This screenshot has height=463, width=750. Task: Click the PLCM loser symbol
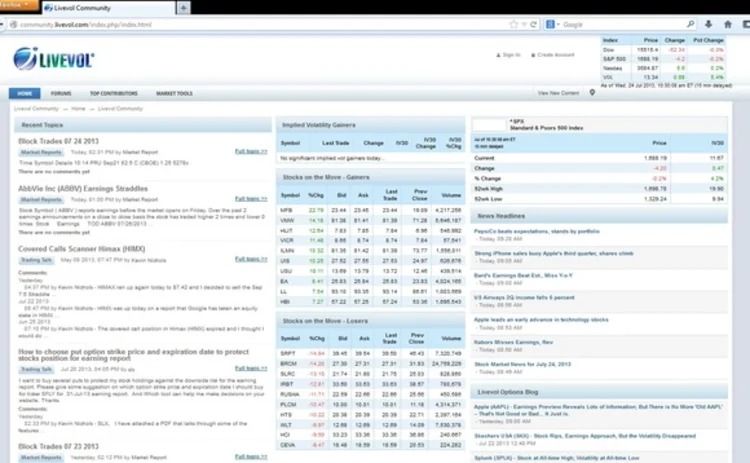click(x=288, y=404)
